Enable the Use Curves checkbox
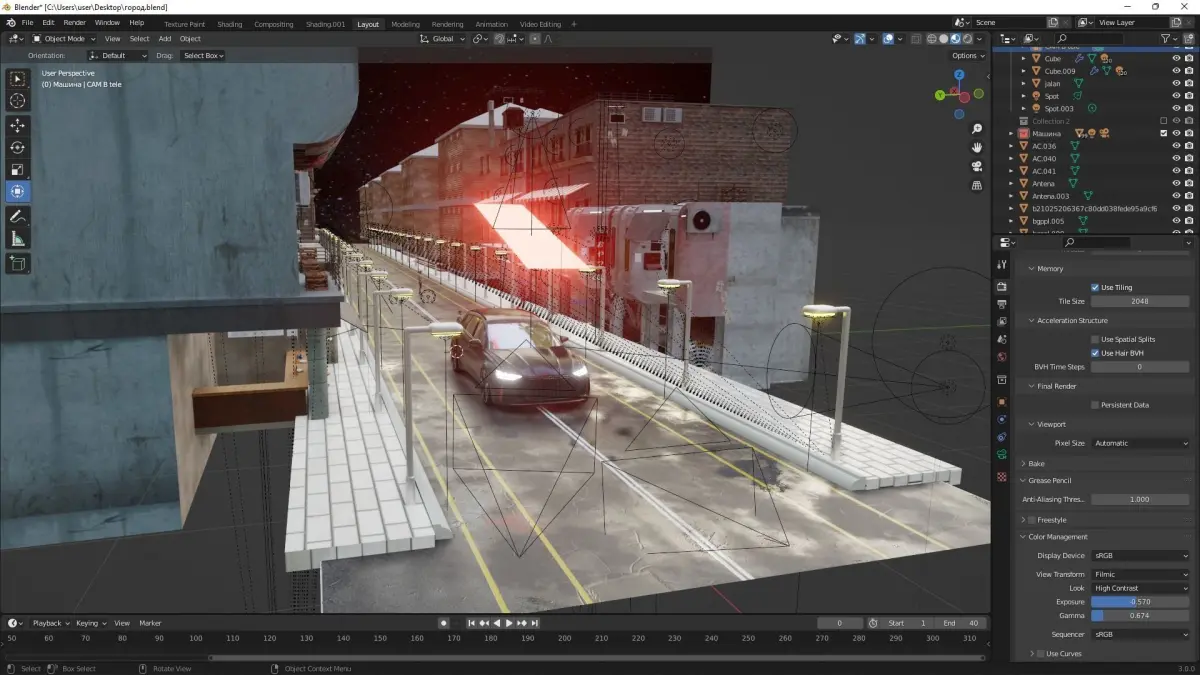Screen dimensions: 1200x675 (1041, 654)
